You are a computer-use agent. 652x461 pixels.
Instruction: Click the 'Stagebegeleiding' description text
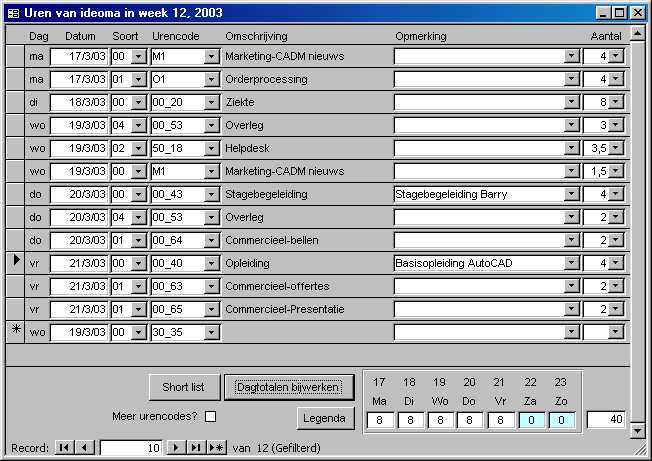tap(266, 194)
